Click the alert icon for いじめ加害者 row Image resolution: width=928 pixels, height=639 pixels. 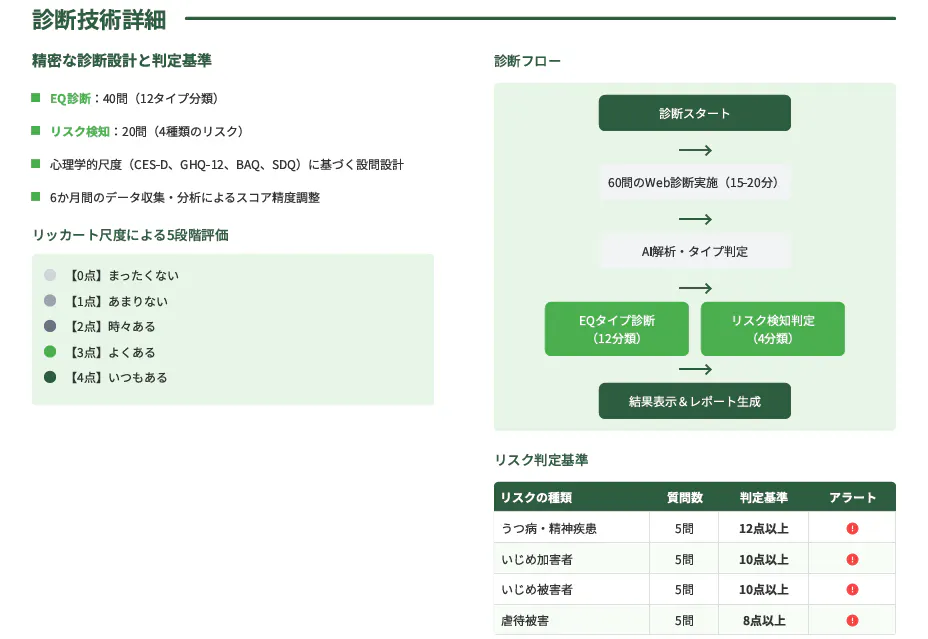(852, 559)
